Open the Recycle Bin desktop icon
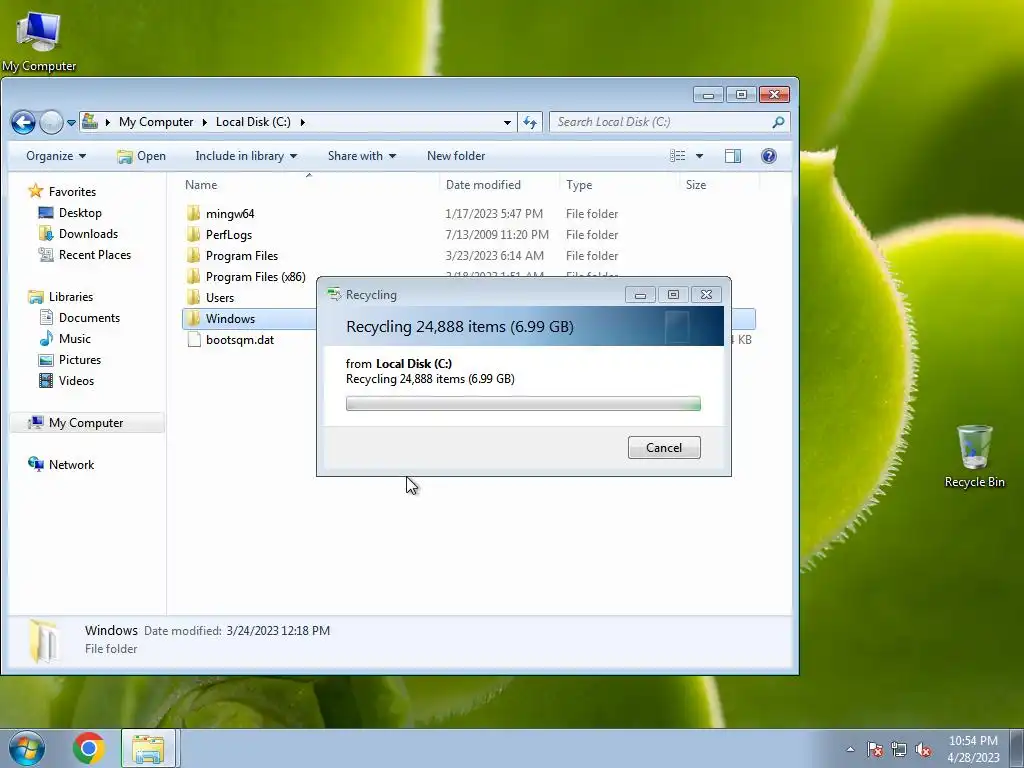 tap(974, 456)
